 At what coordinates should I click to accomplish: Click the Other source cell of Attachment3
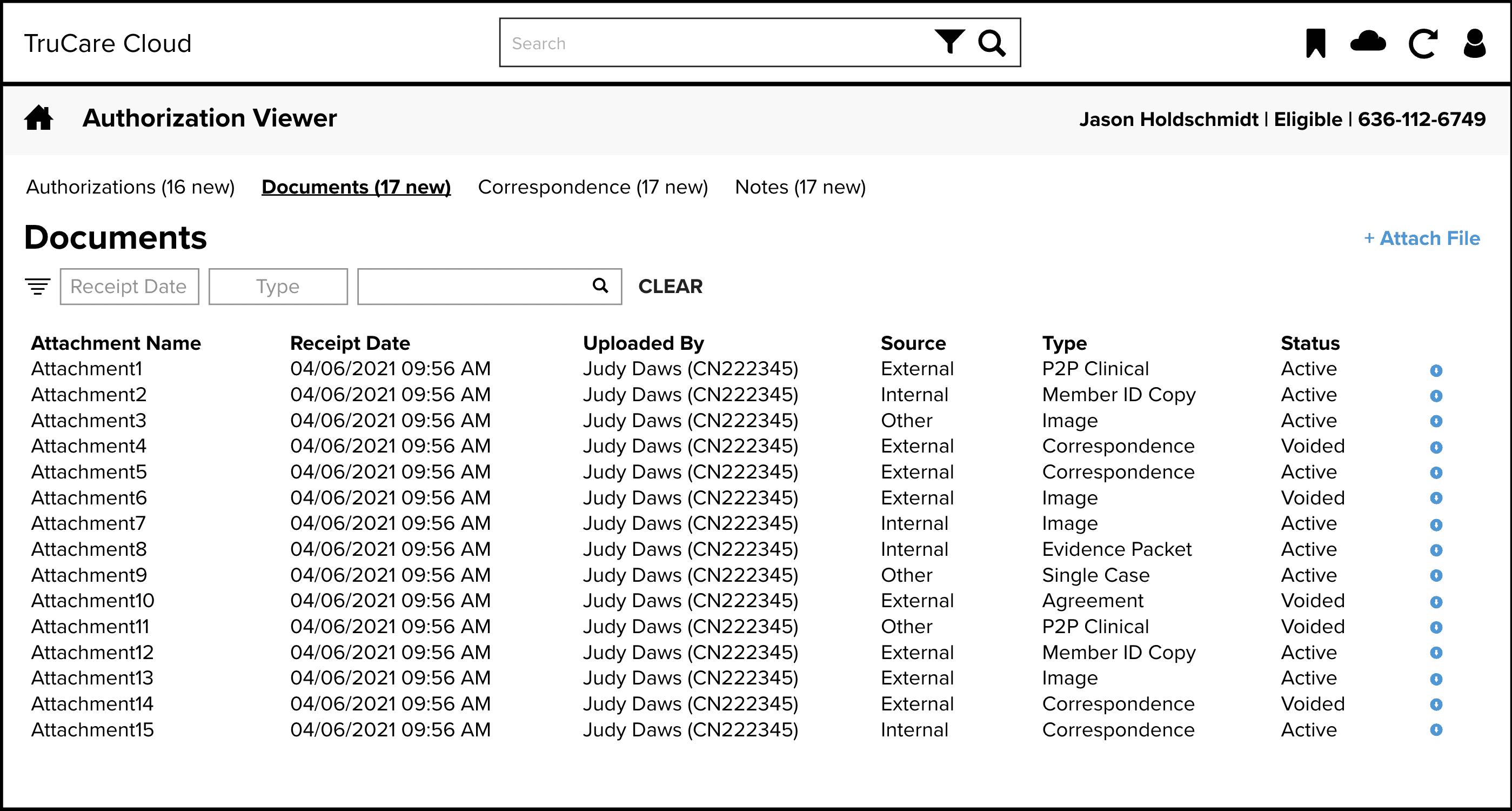(906, 421)
